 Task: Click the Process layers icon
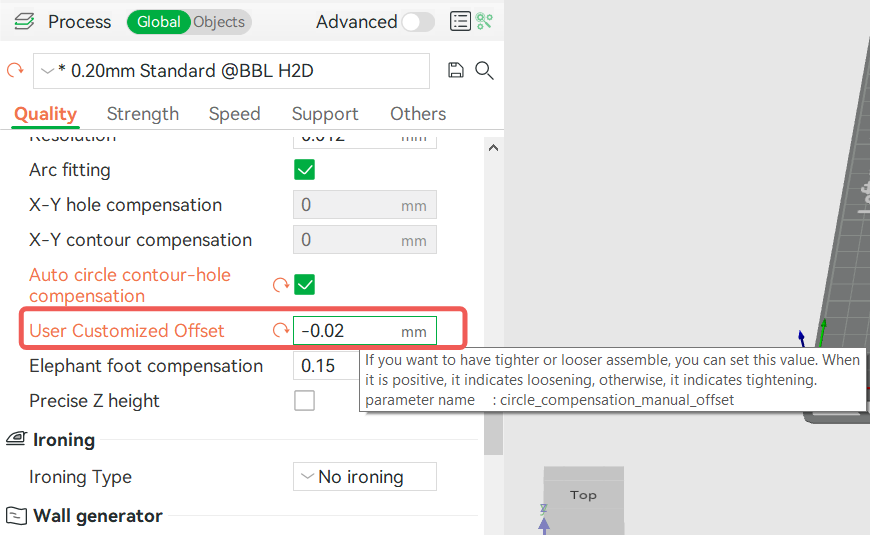(24, 22)
